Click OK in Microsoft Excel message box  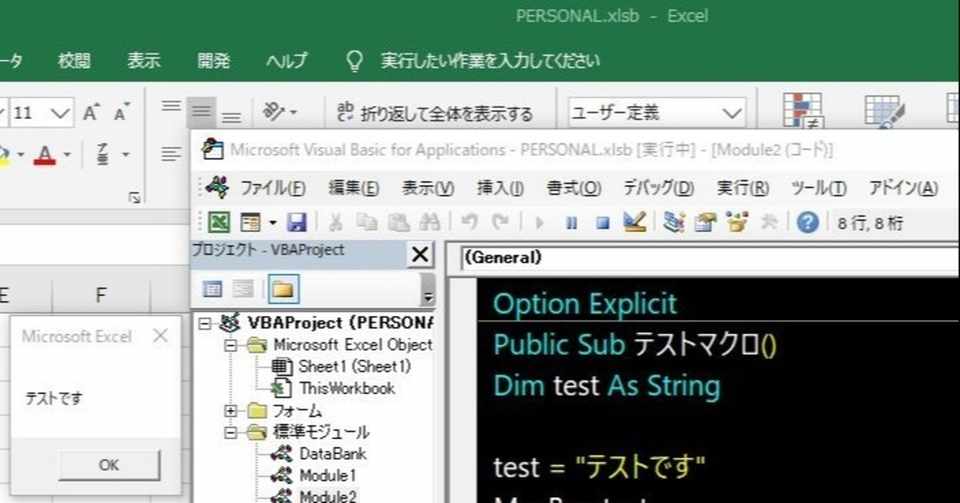coord(109,465)
